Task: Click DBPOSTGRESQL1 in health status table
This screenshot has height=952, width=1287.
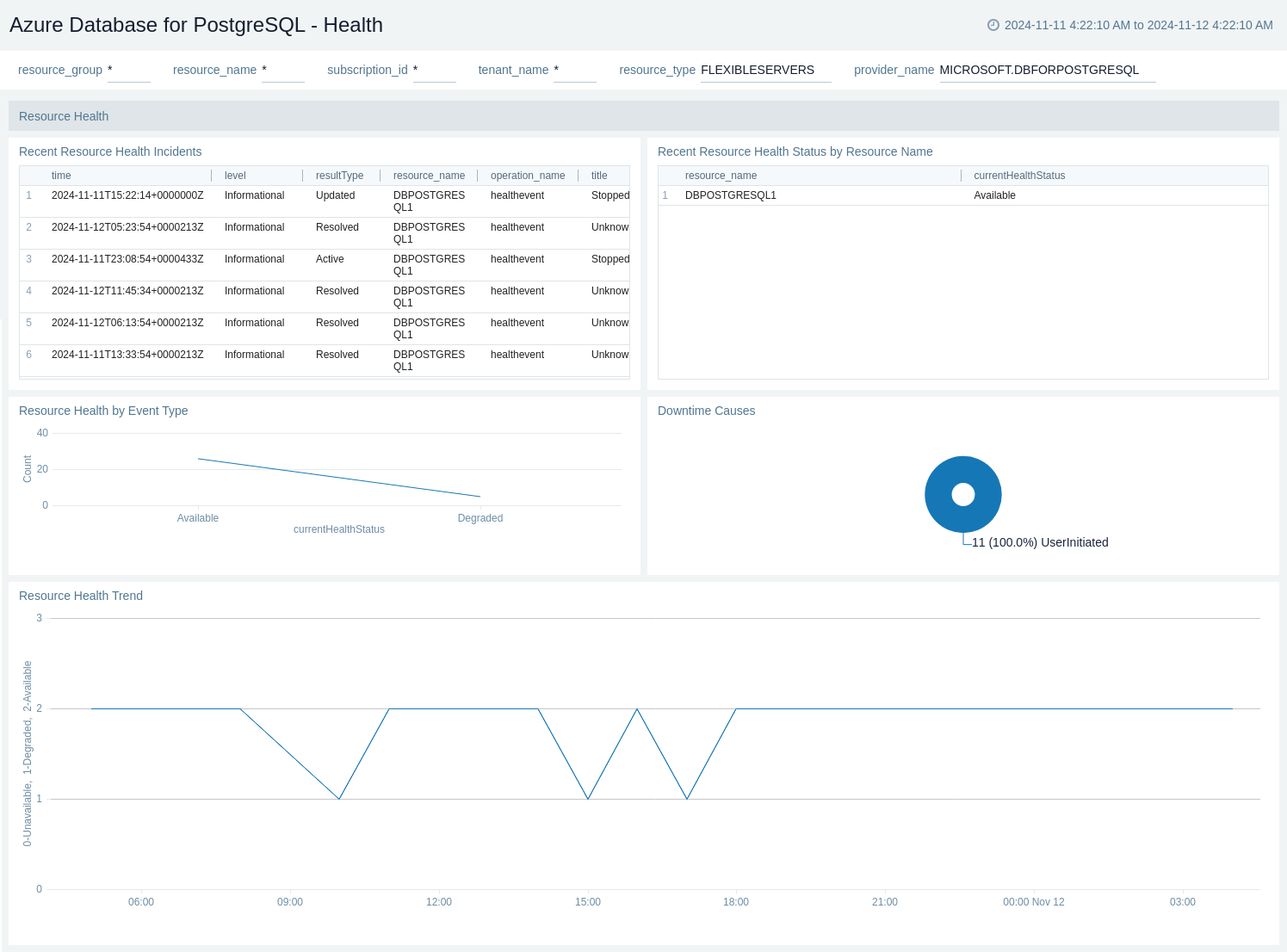Action: pyautogui.click(x=731, y=195)
